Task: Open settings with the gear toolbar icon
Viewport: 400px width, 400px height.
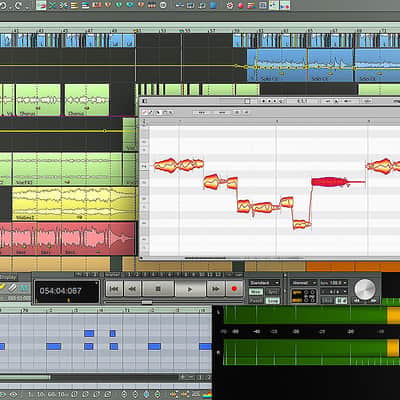Action: pyautogui.click(x=230, y=5)
